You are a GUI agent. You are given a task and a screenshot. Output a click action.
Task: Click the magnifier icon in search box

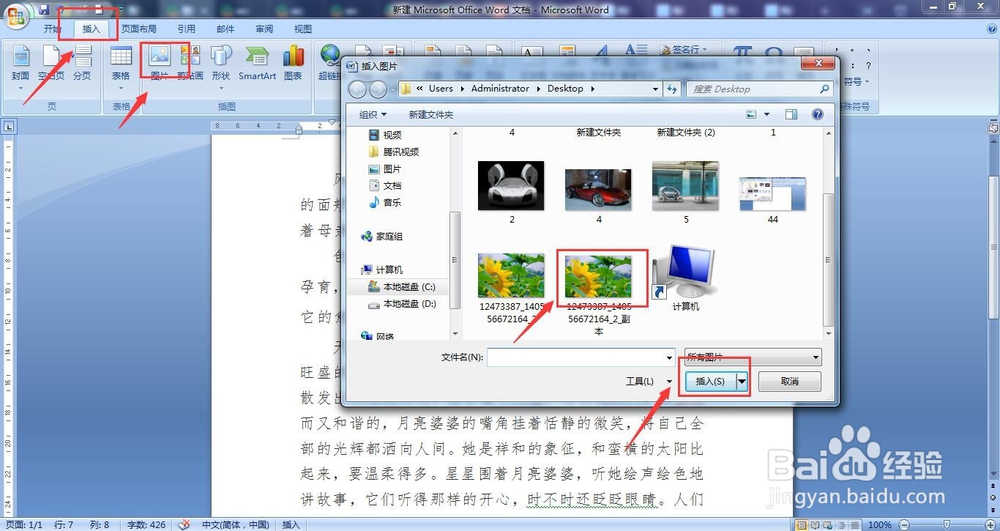(x=824, y=89)
